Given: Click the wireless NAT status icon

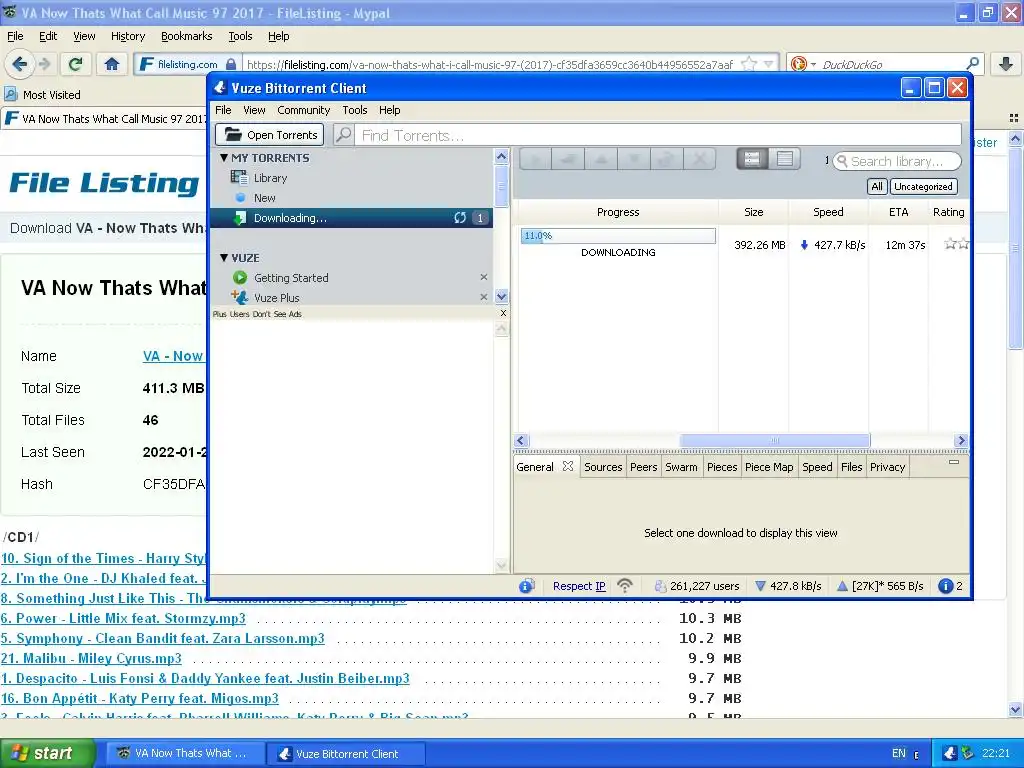Looking at the screenshot, I should 625,586.
